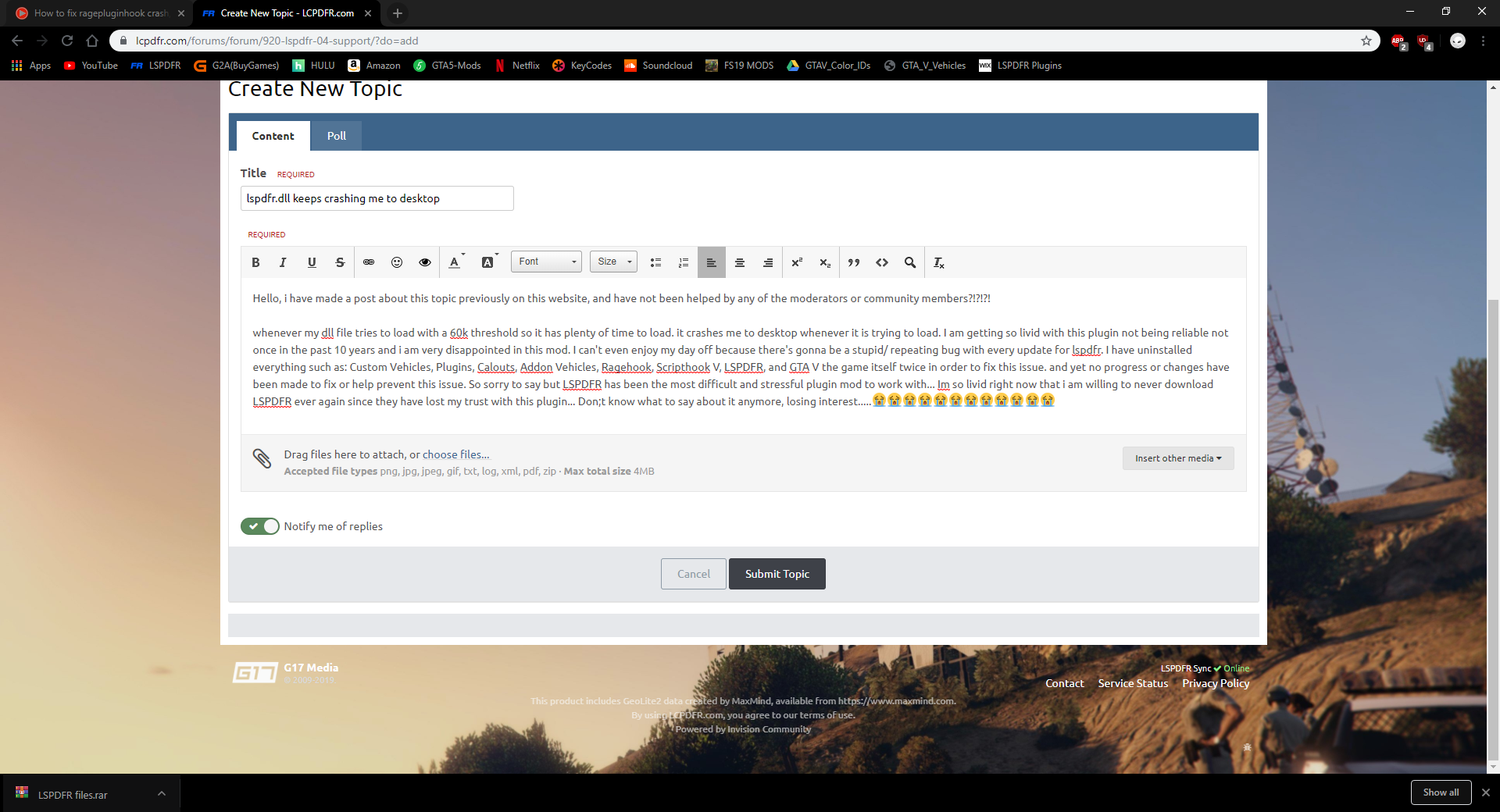Insert a code block
This screenshot has height=812, width=1500.
(x=882, y=262)
